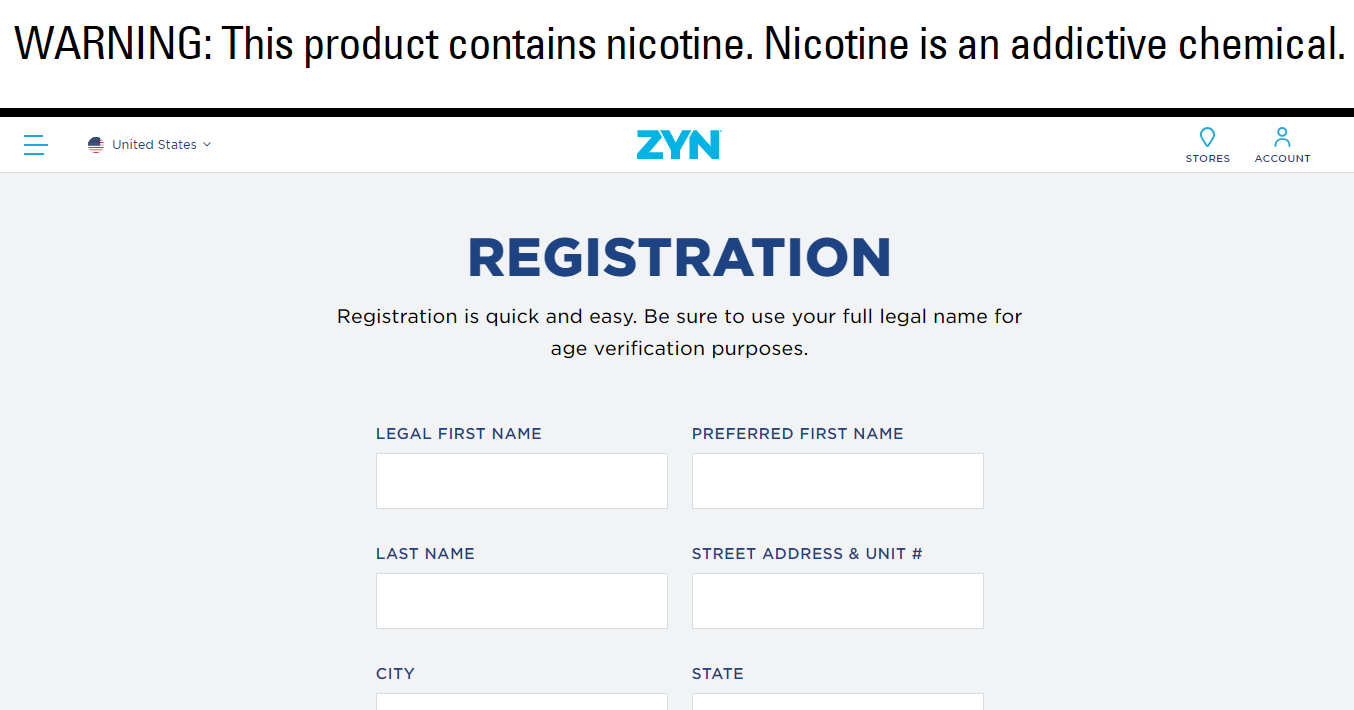Click the LEGAL FIRST NAME label
This screenshot has width=1354, height=710.
point(458,434)
